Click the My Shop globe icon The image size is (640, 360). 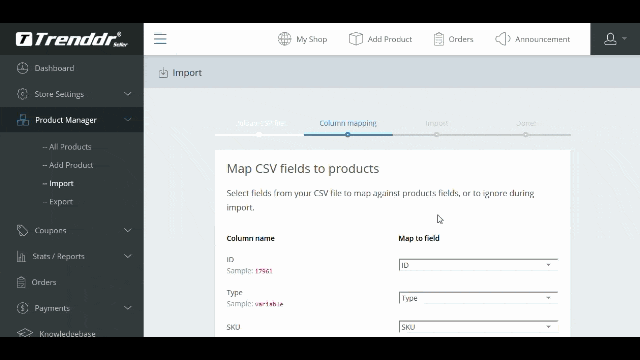coord(284,39)
